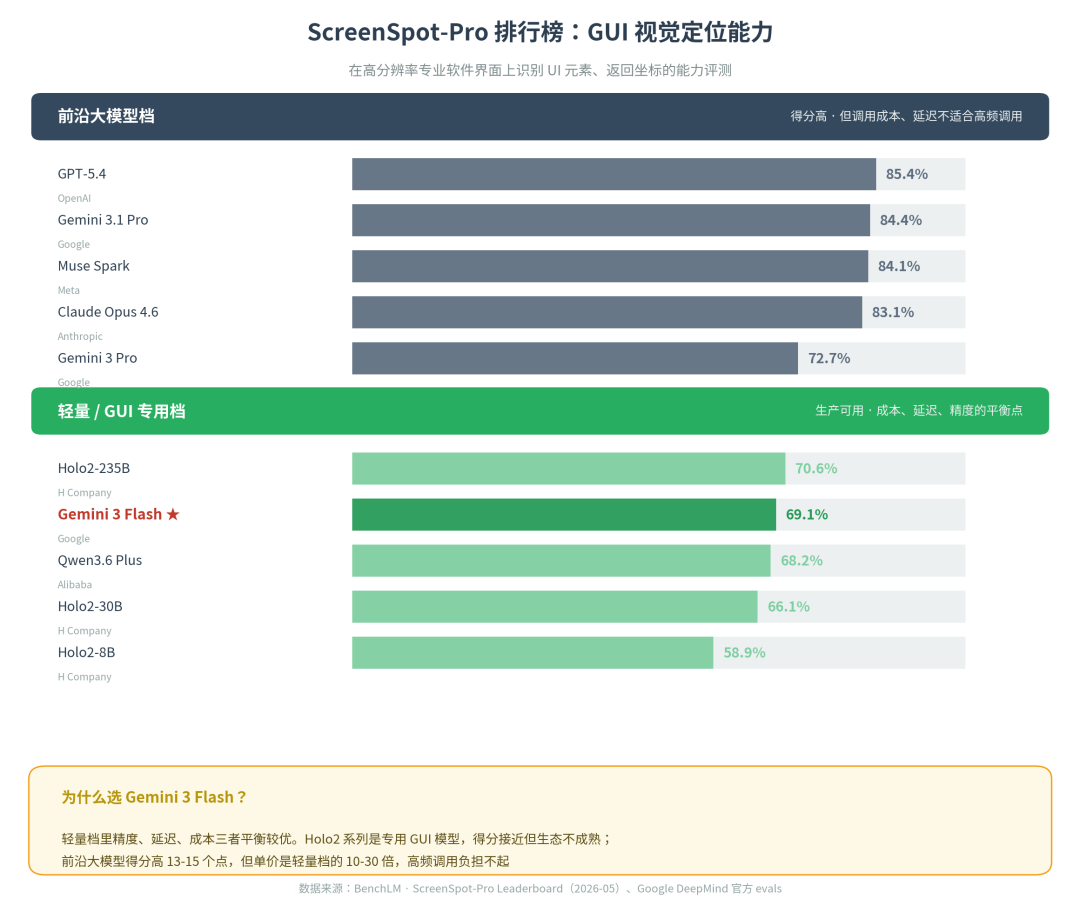The height and width of the screenshot is (912, 1080).
Task: Click the "Claude Opus 4.6" model name
Action: click(108, 312)
